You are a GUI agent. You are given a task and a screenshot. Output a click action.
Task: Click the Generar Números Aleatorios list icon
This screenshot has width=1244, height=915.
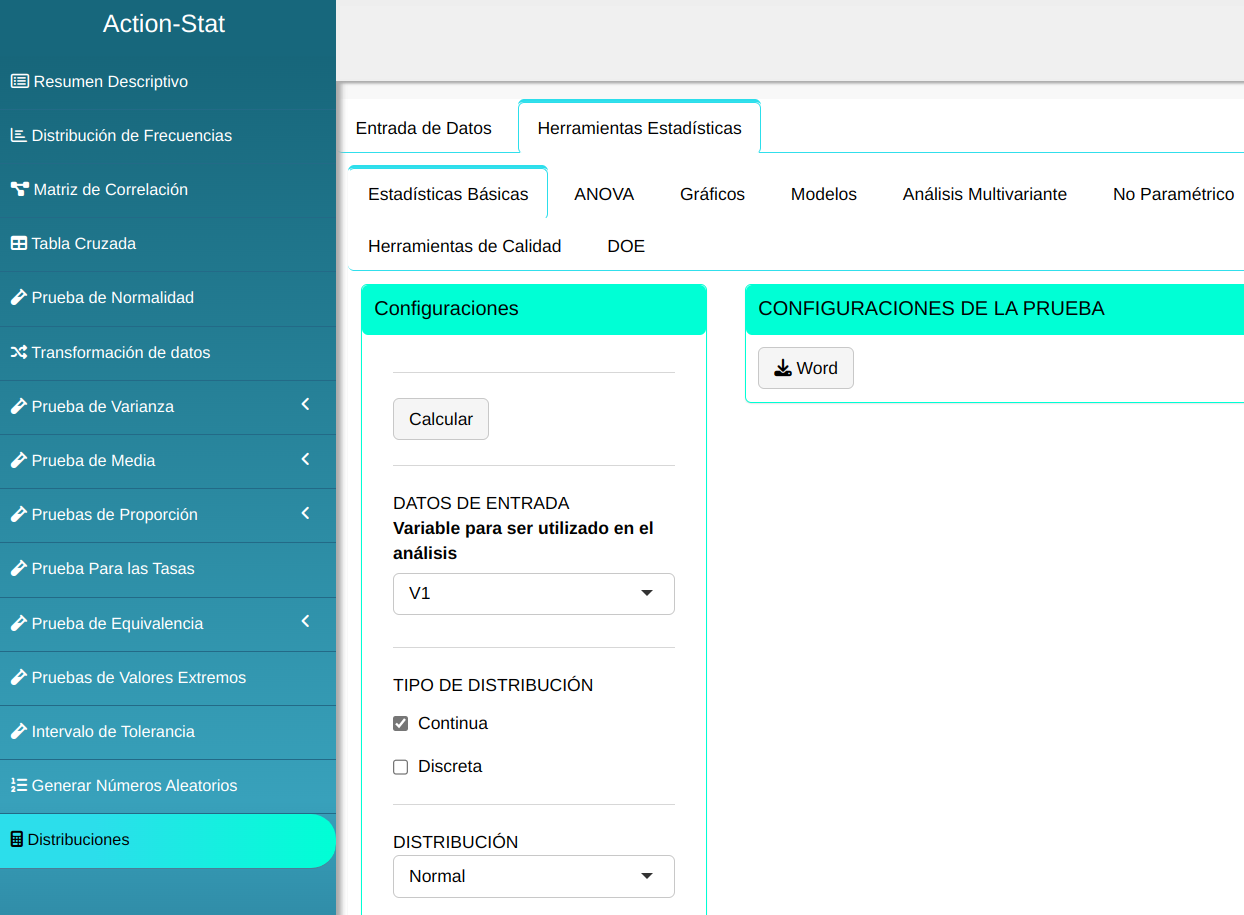(18, 785)
